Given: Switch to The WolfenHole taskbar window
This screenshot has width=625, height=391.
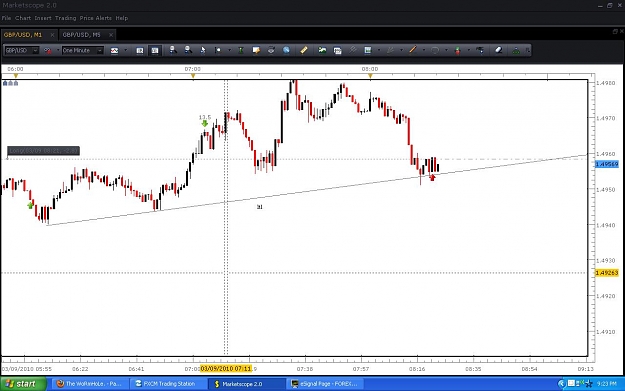Looking at the screenshot, I should (89, 384).
